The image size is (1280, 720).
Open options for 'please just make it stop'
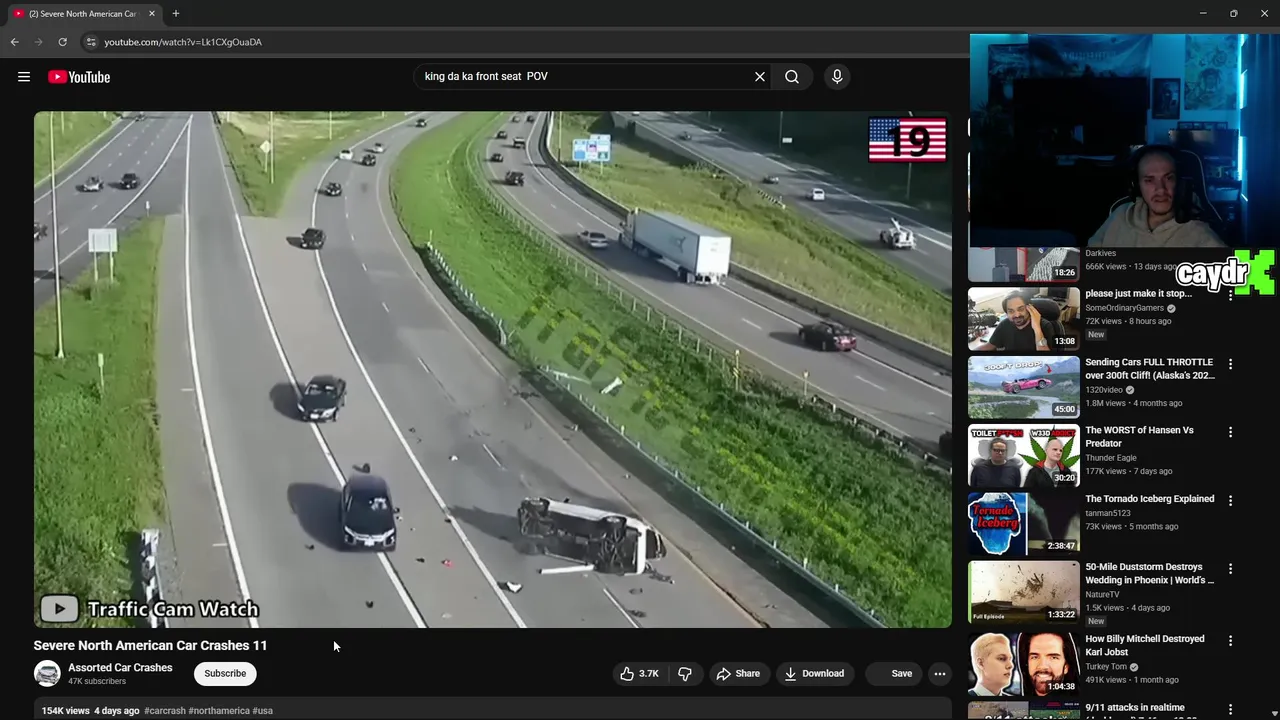coord(1231,296)
